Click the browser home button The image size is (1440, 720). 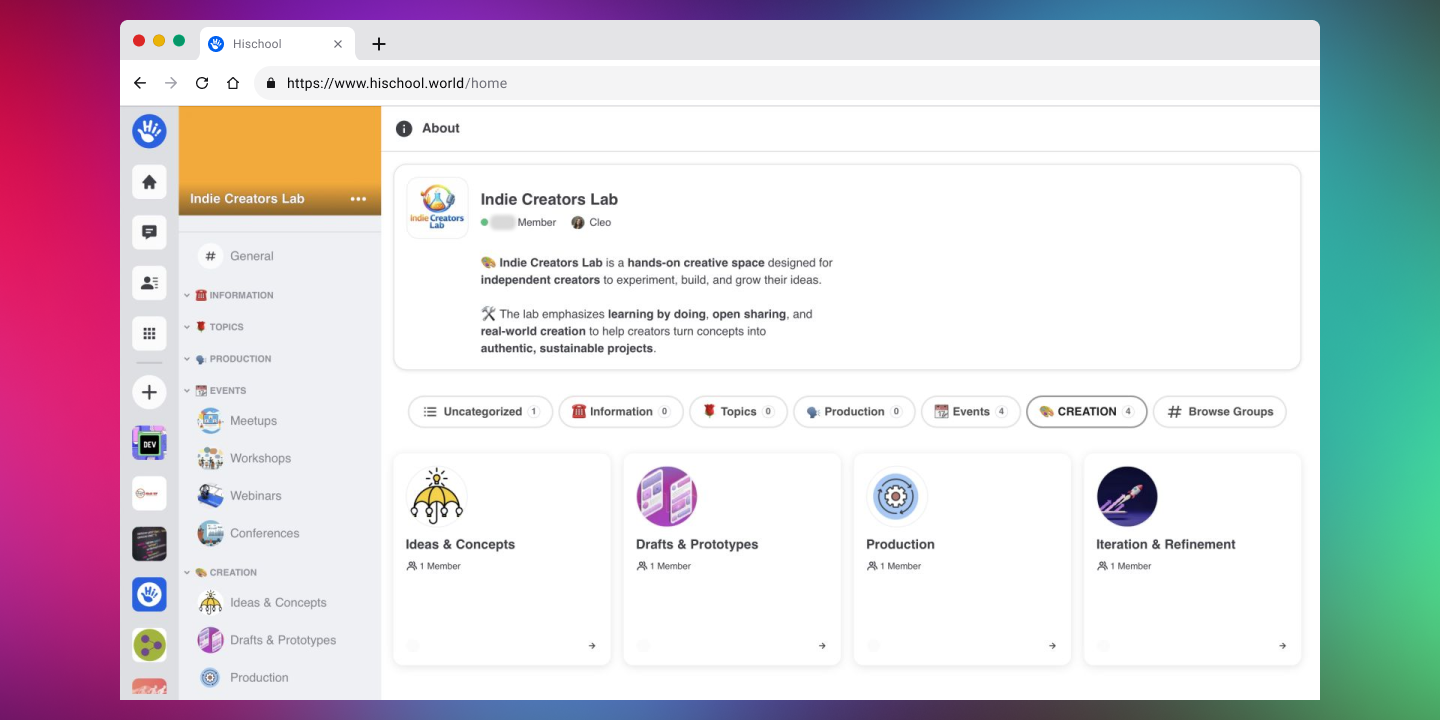[x=233, y=84]
